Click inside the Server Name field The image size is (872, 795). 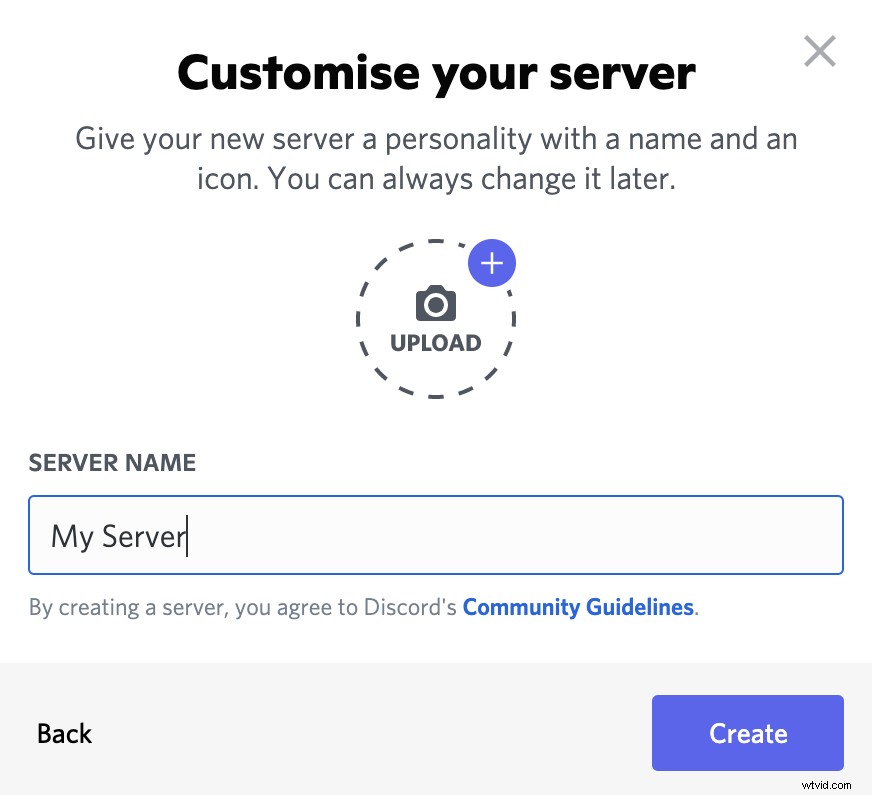tap(435, 535)
